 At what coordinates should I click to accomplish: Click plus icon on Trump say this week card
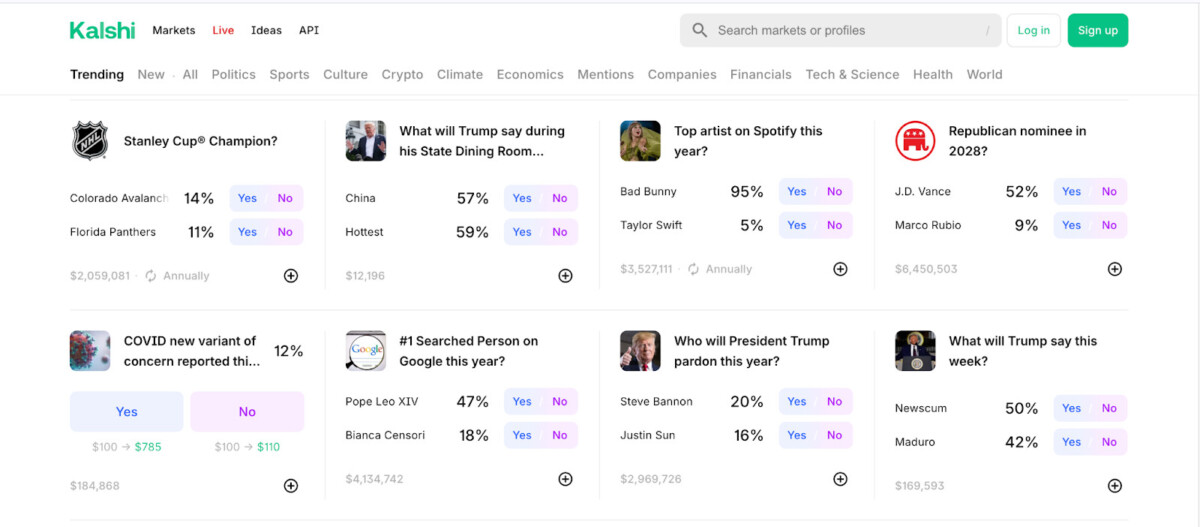point(1115,486)
